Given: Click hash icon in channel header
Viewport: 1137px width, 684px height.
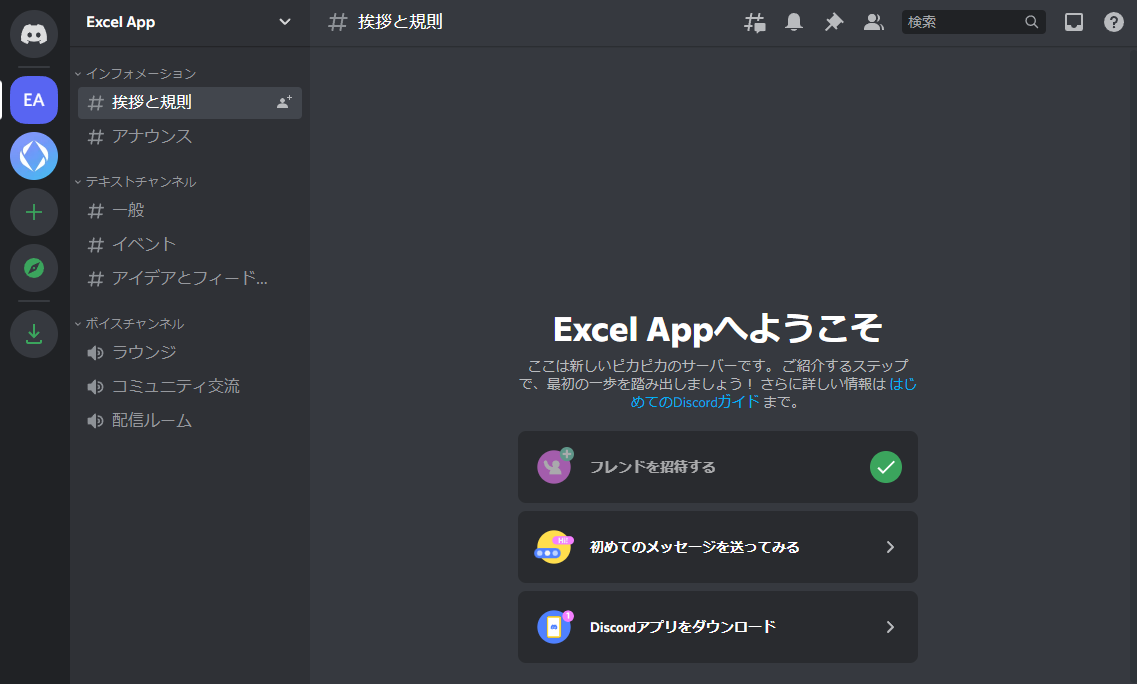Looking at the screenshot, I should click(337, 22).
